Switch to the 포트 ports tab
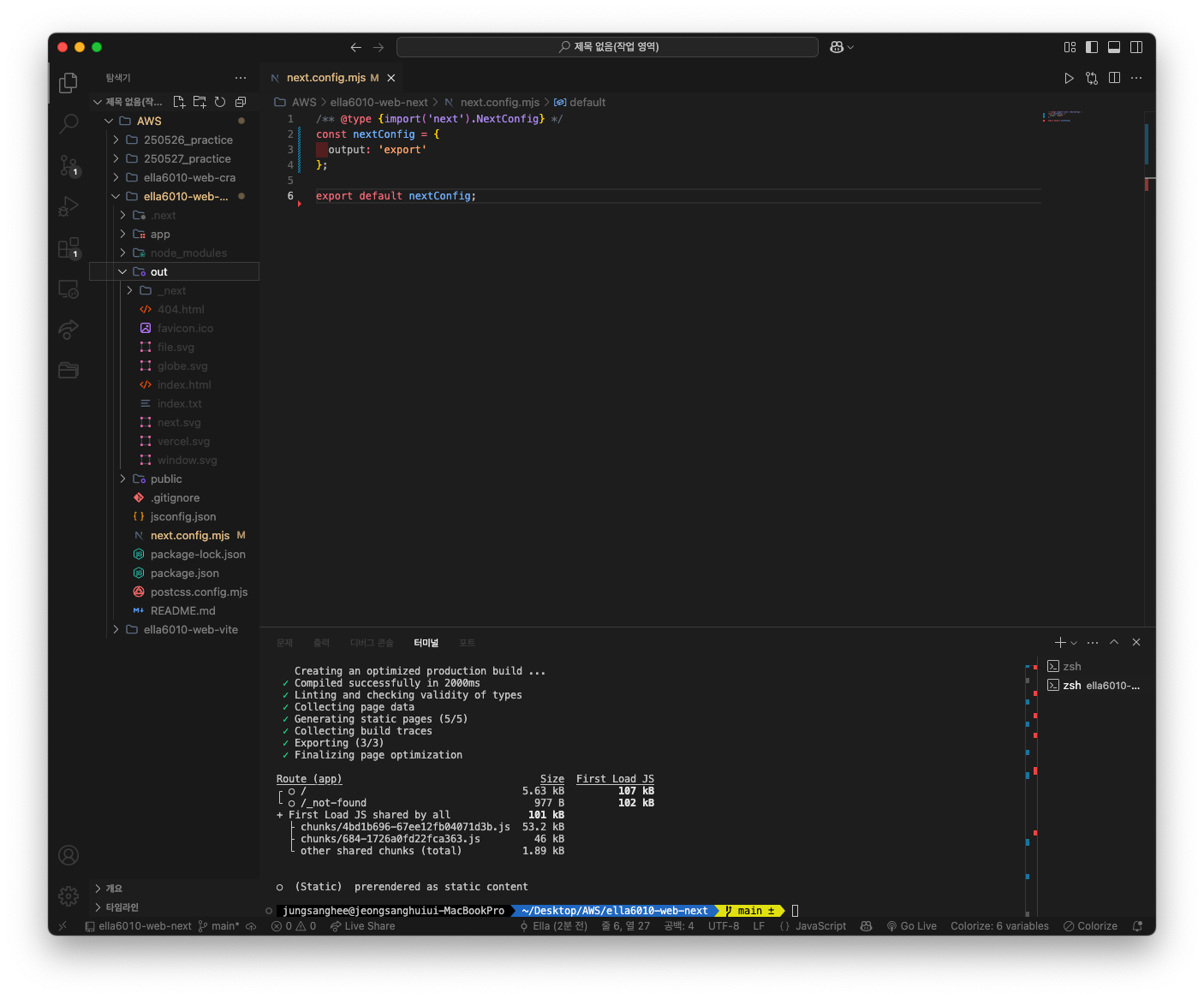Viewport: 1204px width, 999px height. [467, 643]
